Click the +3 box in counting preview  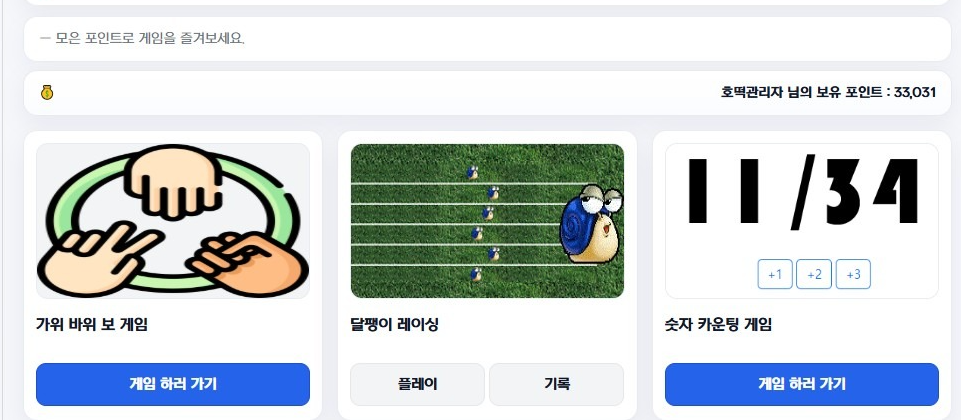(853, 274)
